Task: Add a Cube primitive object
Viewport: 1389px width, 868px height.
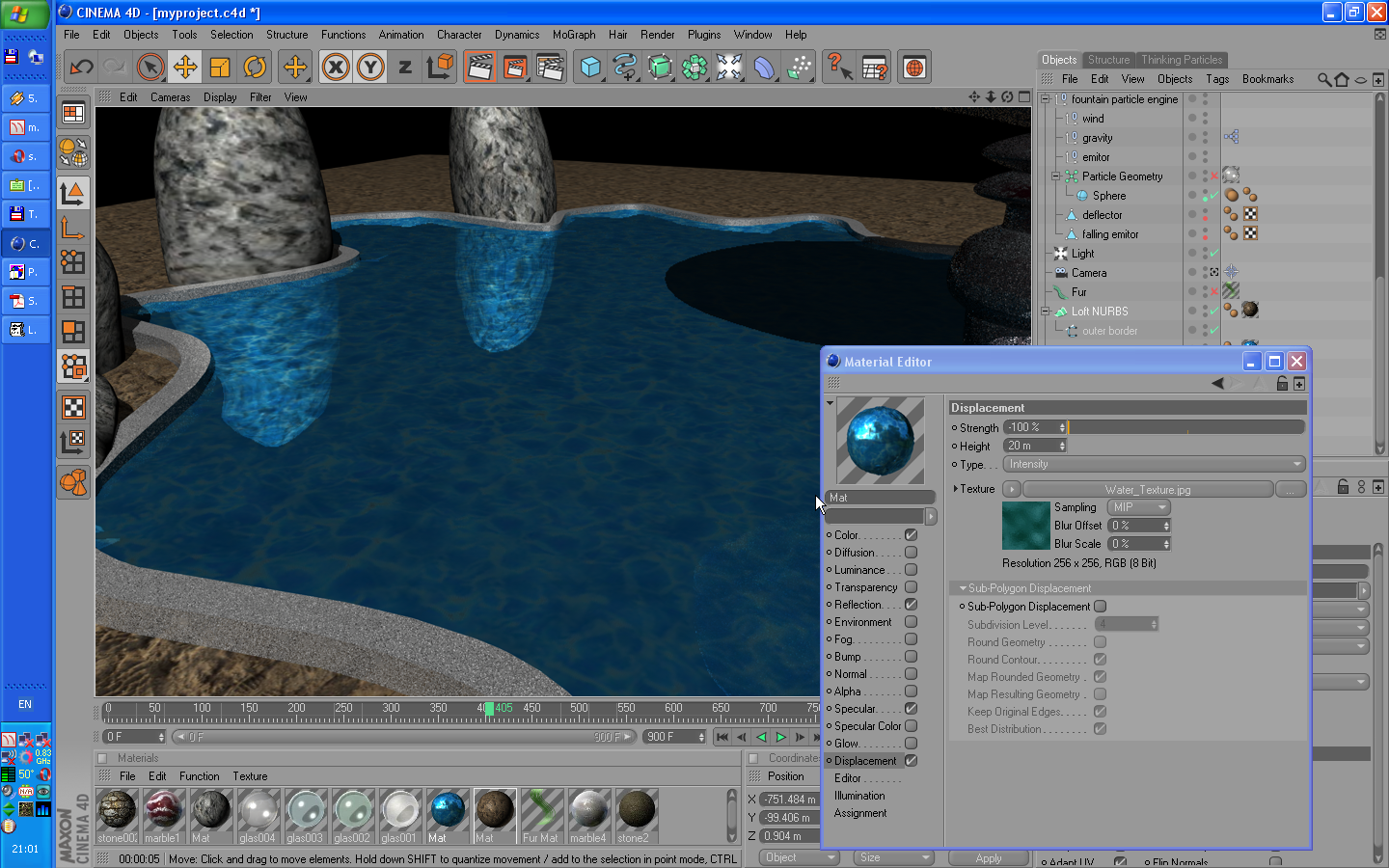Action: coord(590,68)
